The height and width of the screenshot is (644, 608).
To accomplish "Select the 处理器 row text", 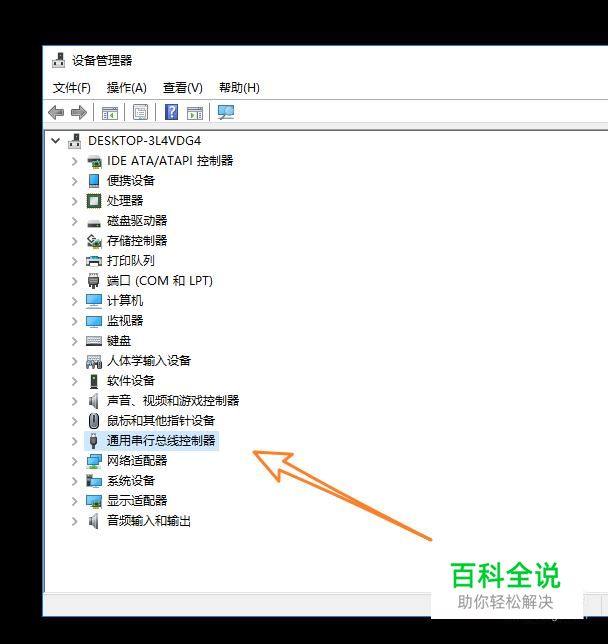I will [x=125, y=200].
